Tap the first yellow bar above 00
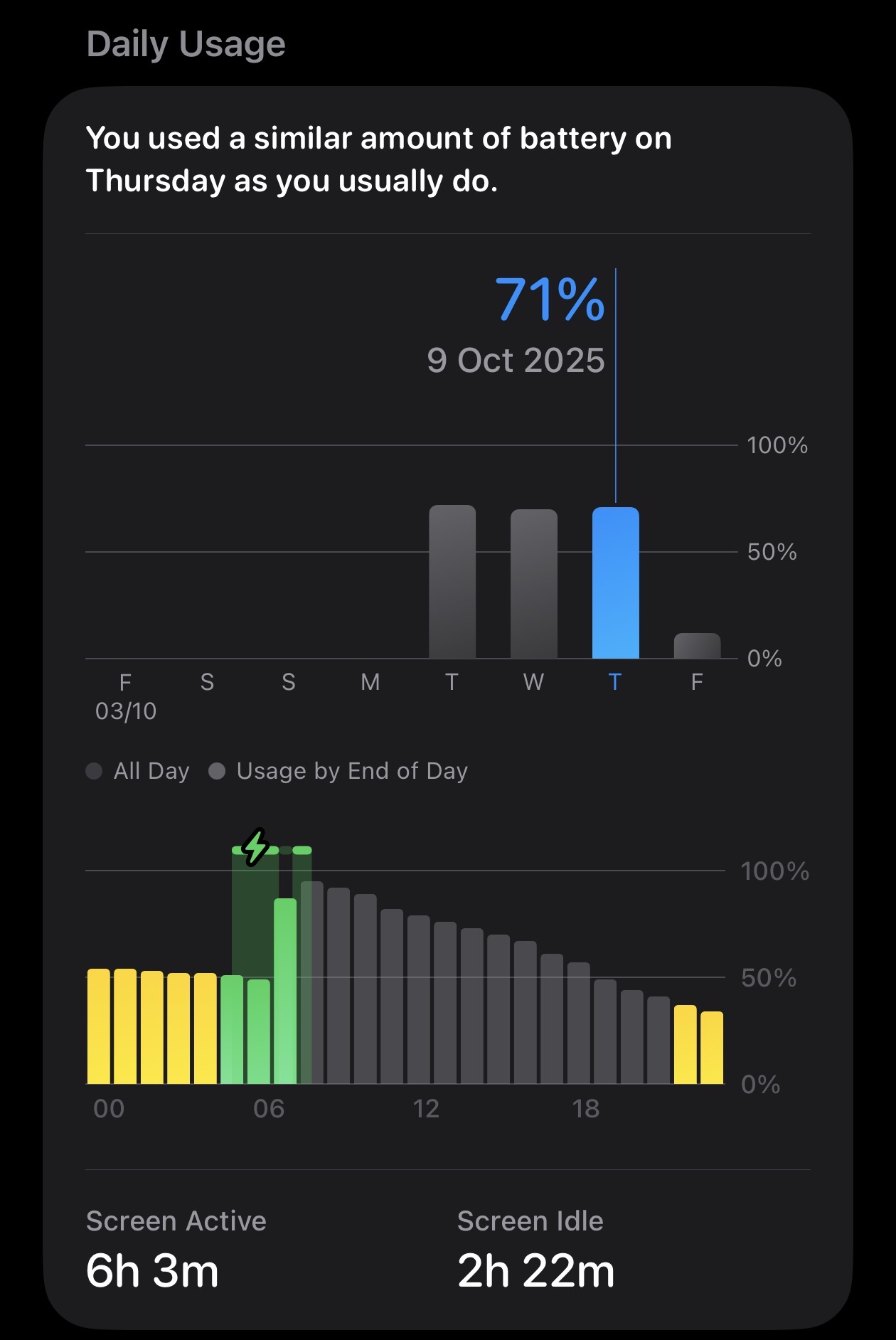This screenshot has width=896, height=1340. [99, 1026]
